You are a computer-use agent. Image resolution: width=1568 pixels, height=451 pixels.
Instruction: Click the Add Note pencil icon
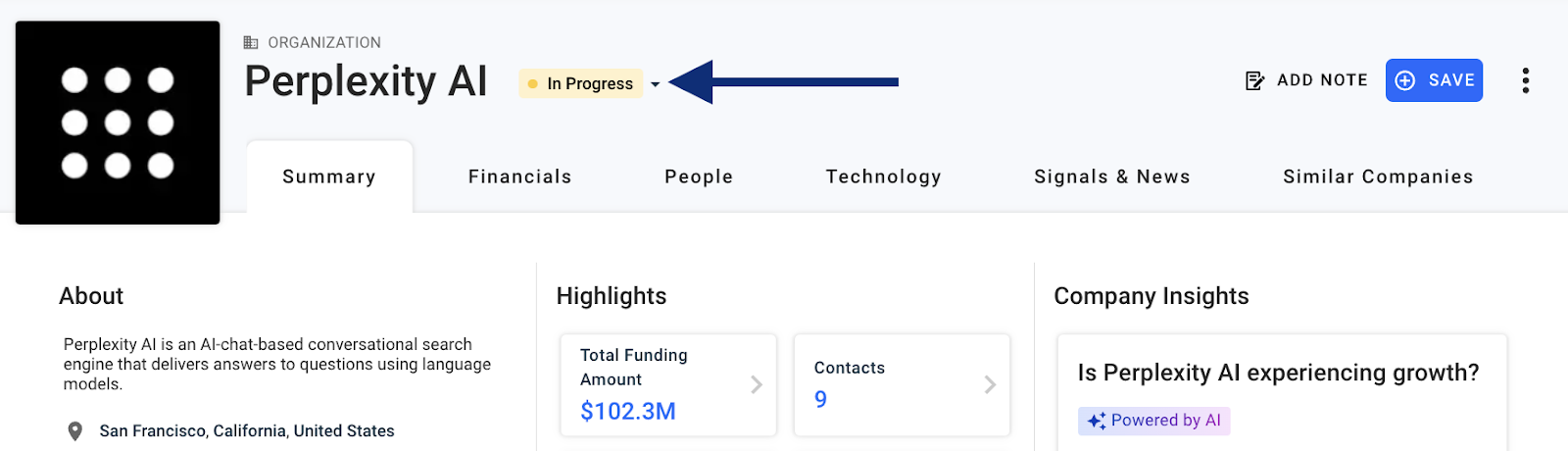click(1254, 80)
